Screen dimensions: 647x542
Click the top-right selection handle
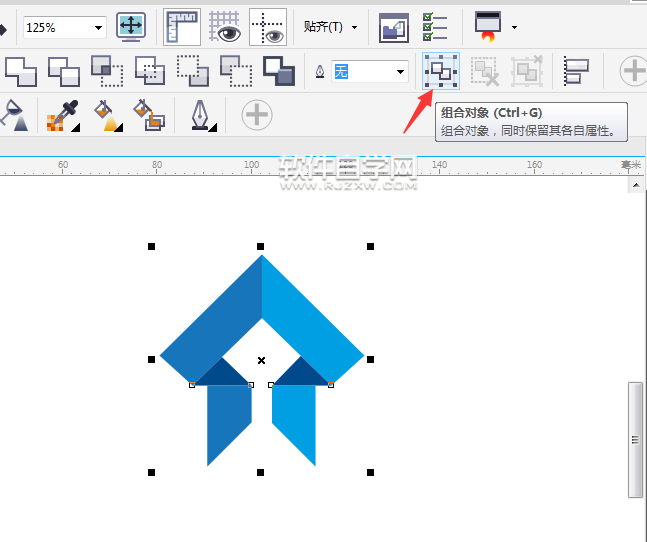(371, 247)
